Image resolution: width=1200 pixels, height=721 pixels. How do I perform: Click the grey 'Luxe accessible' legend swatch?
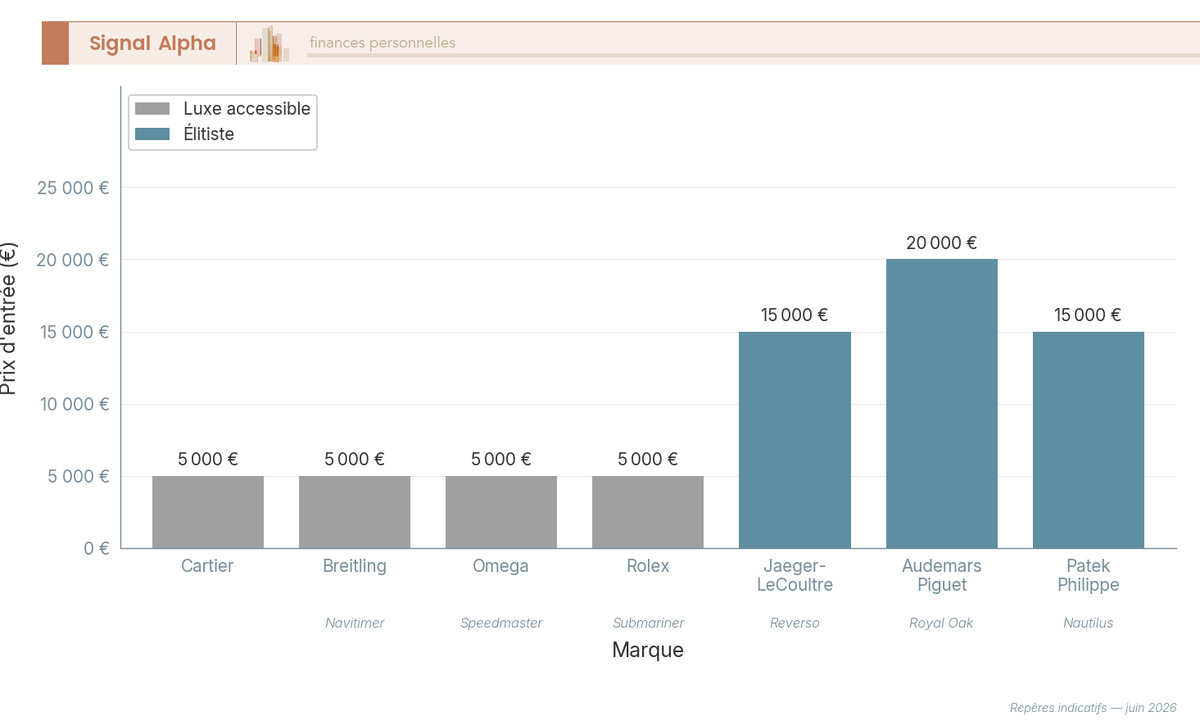[153, 108]
